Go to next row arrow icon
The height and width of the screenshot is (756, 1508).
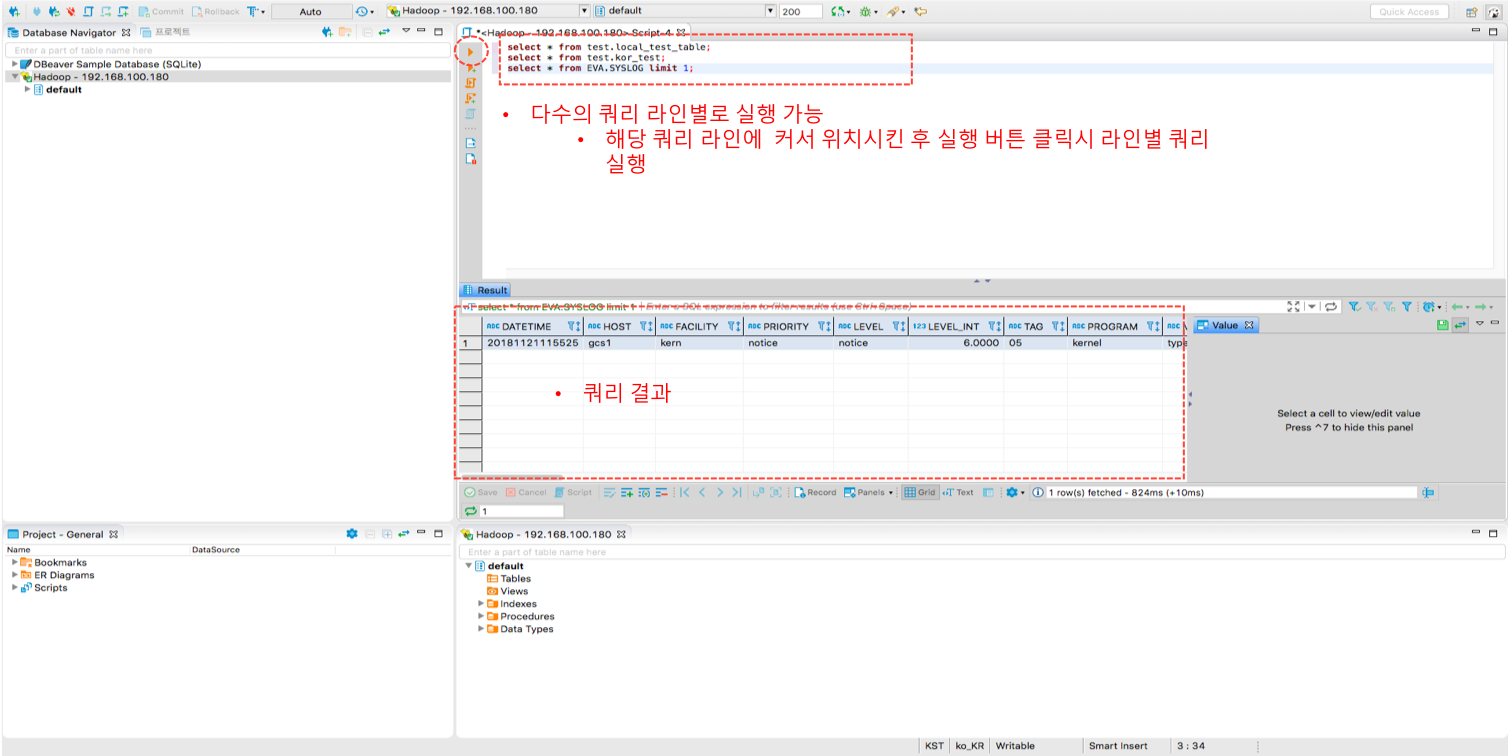point(719,493)
